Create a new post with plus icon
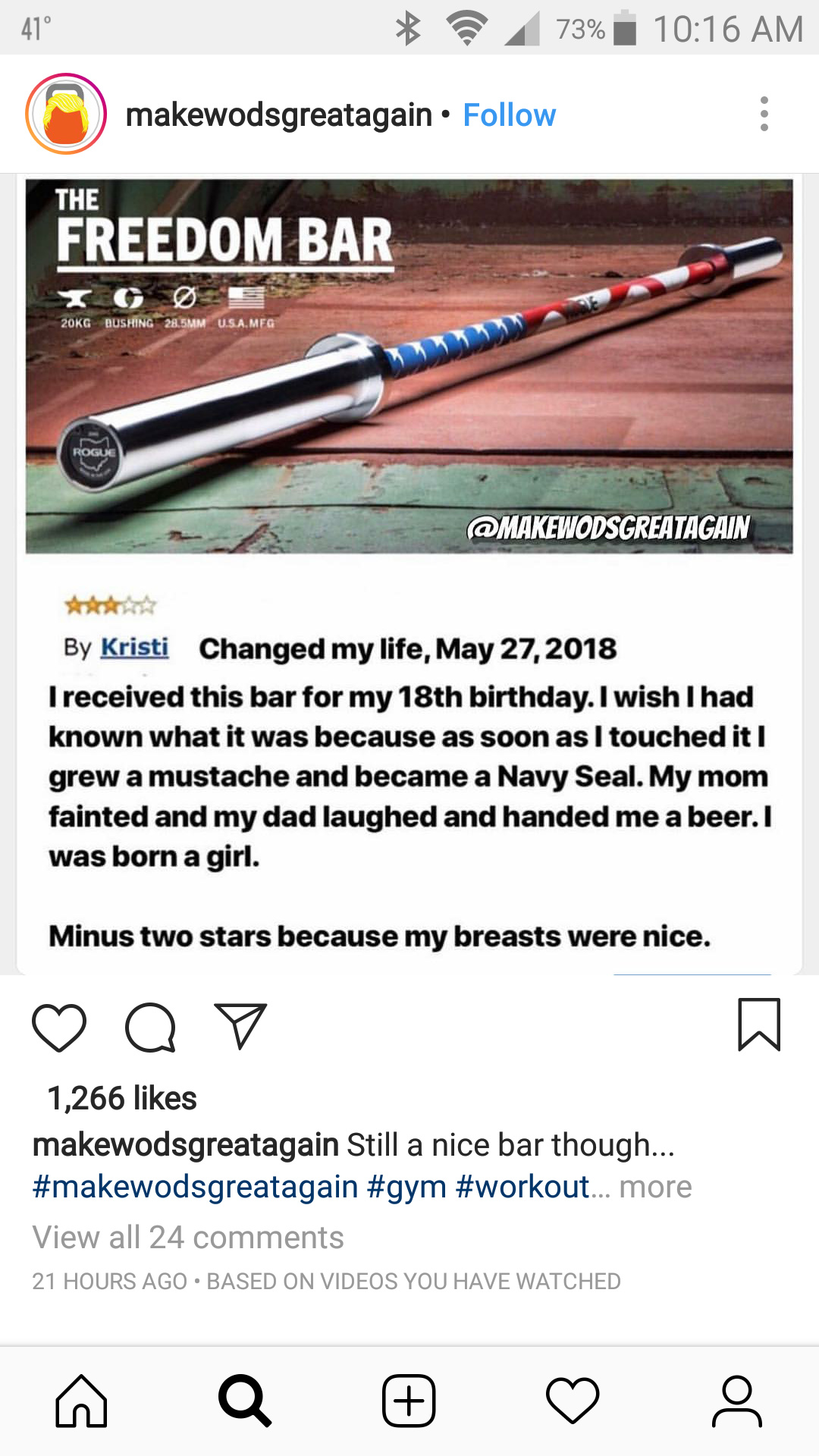 tap(409, 1401)
